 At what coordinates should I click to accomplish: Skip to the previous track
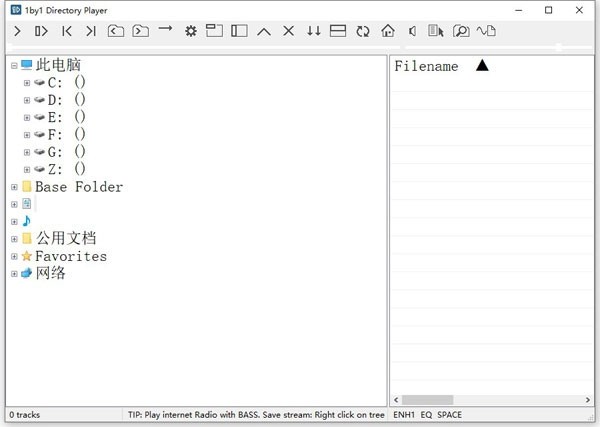click(67, 32)
